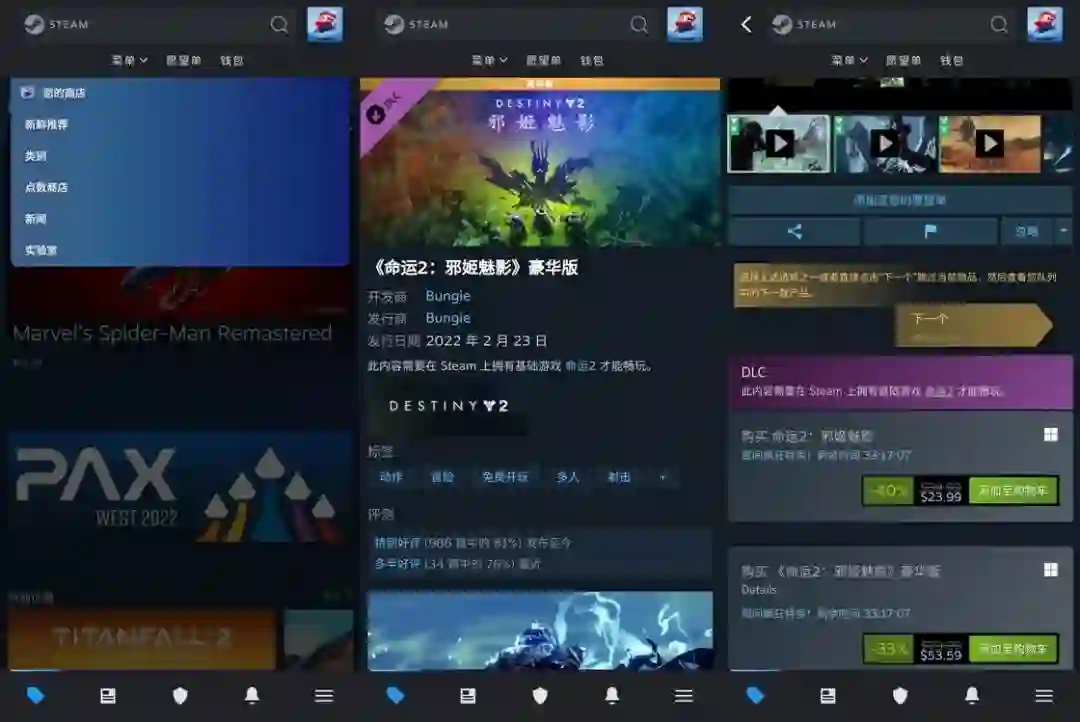This screenshot has width=1080, height=722.
Task: Open the Titanfall 2 game thumbnail
Action: 142,639
